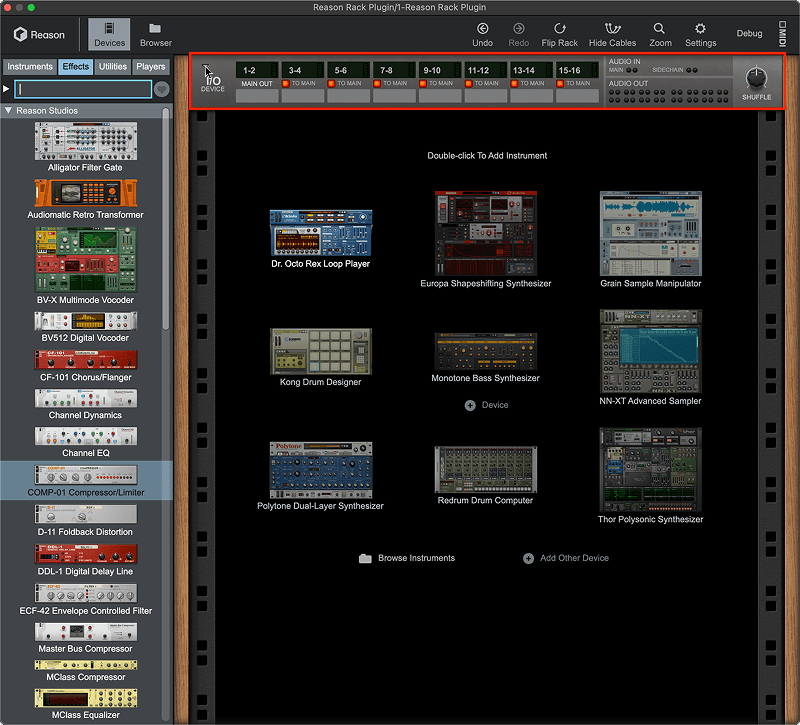Toggle the 15-16 TO MAIN button

[x=560, y=83]
